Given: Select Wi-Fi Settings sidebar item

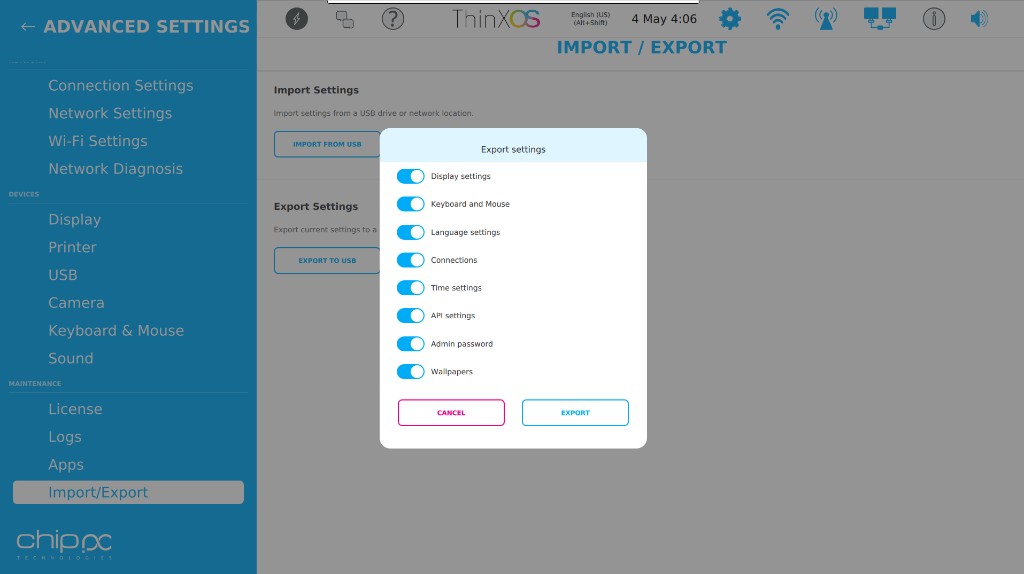Looking at the screenshot, I should point(98,141).
